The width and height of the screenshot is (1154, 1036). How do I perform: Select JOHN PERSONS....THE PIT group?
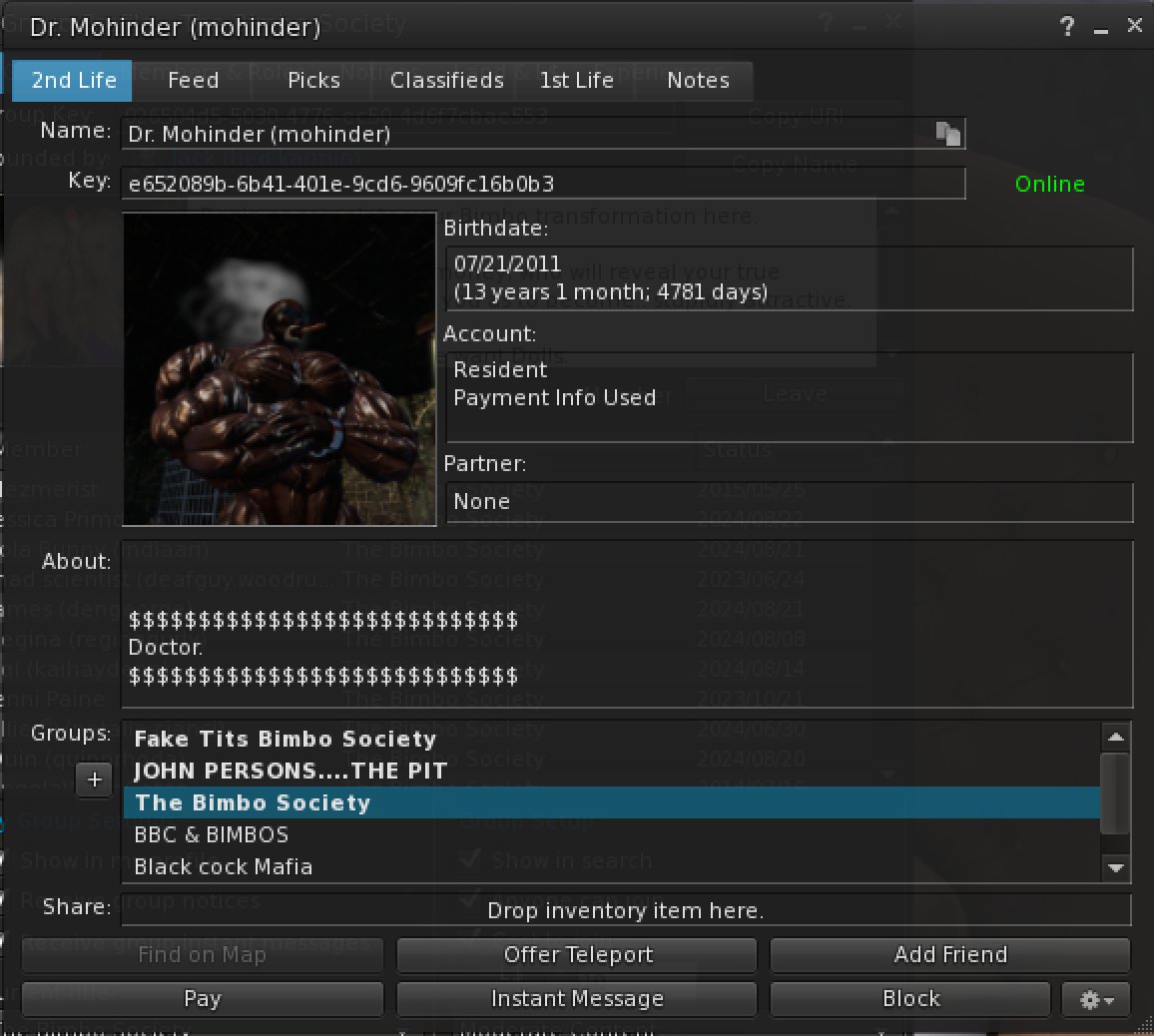[611, 771]
